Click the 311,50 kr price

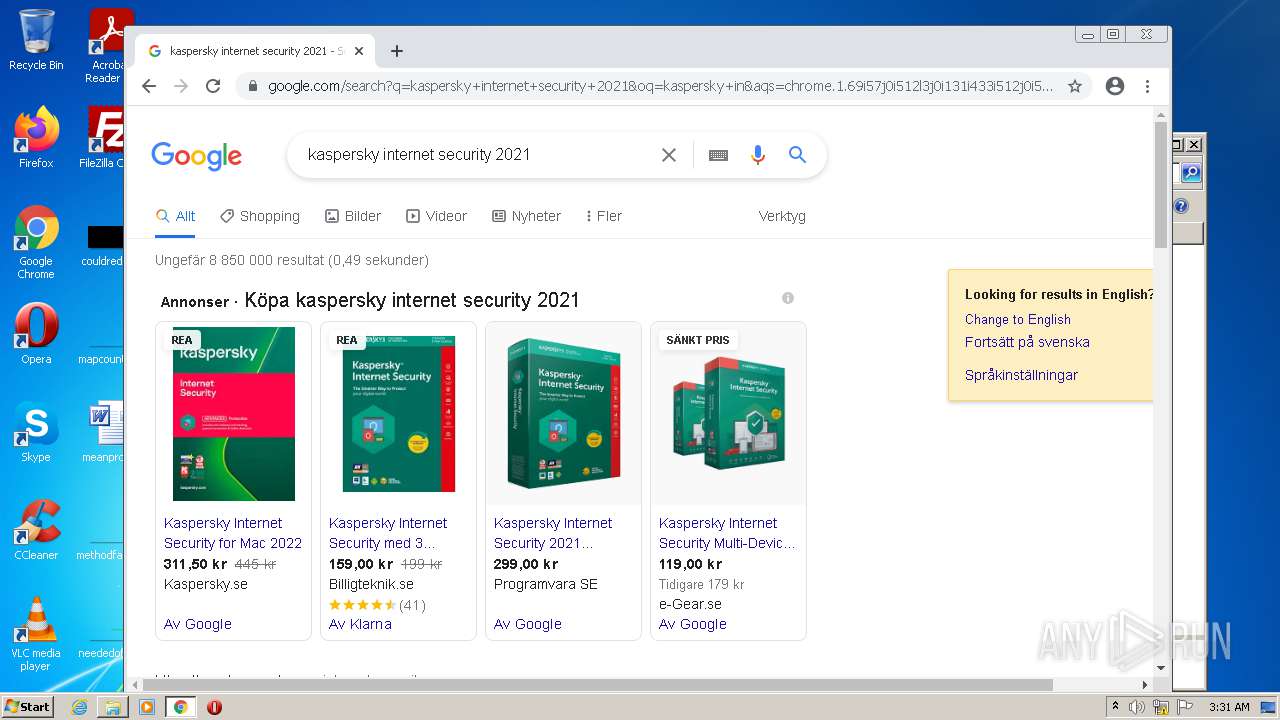195,564
